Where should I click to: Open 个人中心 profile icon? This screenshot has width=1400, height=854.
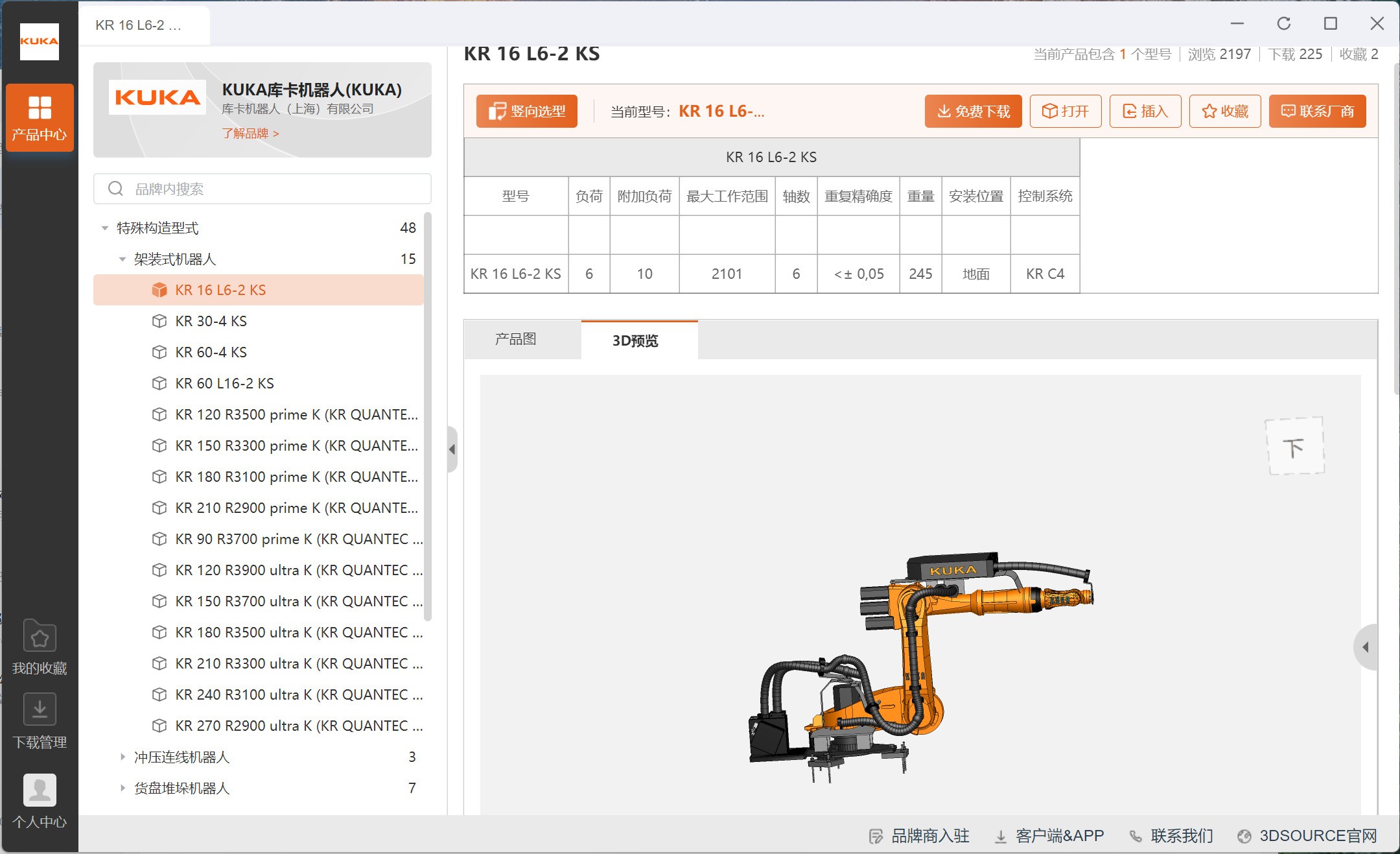pyautogui.click(x=40, y=790)
